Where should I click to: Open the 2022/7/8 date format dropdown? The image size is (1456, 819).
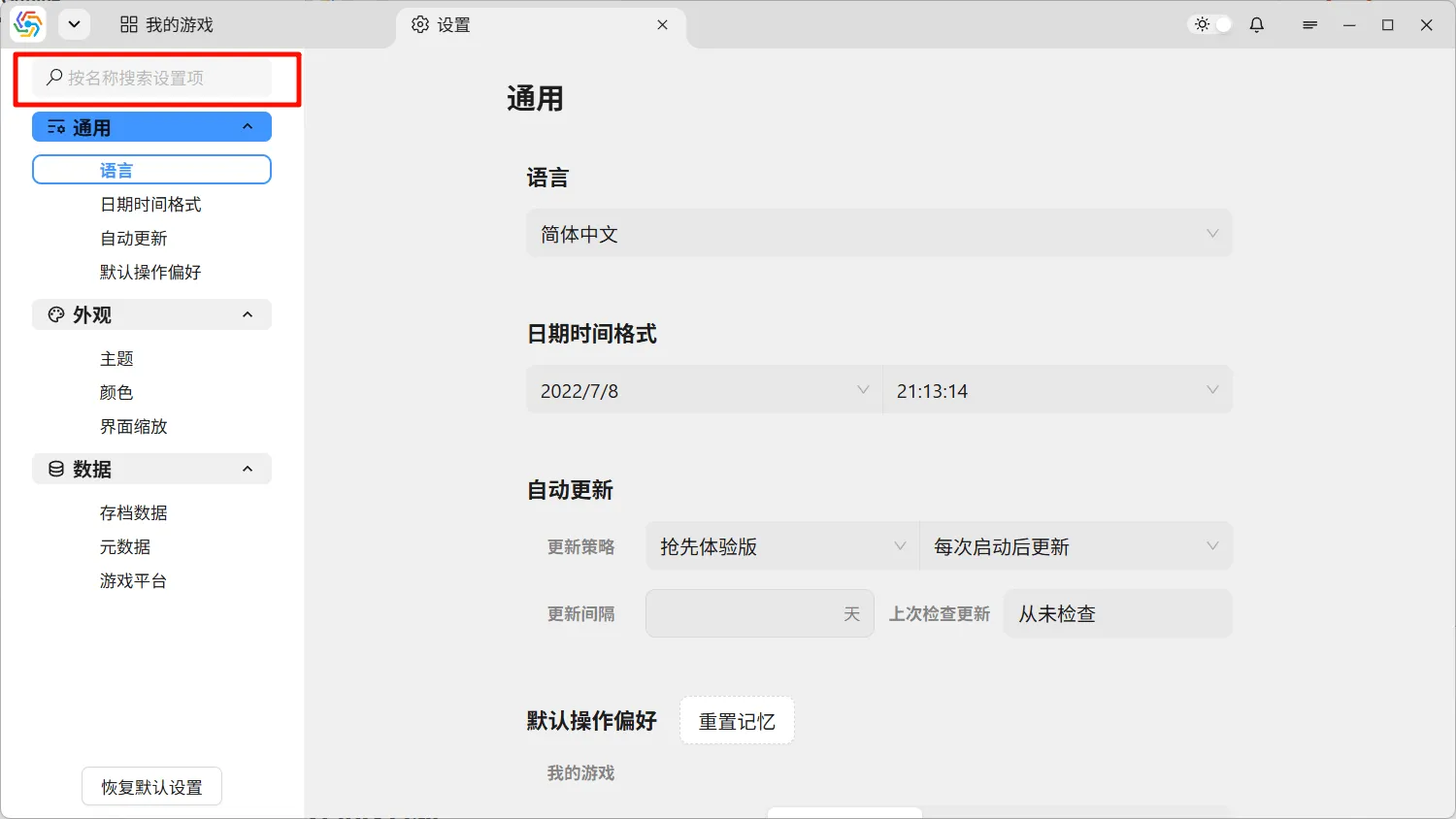(x=704, y=390)
